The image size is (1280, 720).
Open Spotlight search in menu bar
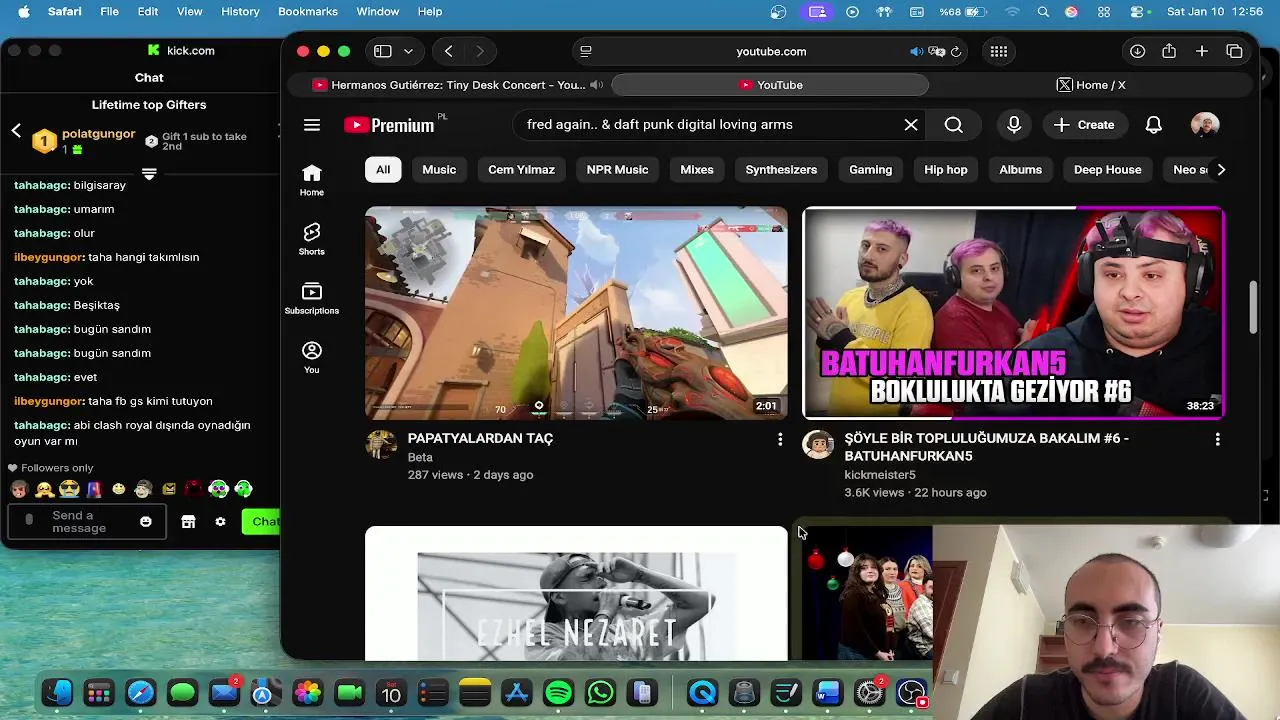[1043, 11]
